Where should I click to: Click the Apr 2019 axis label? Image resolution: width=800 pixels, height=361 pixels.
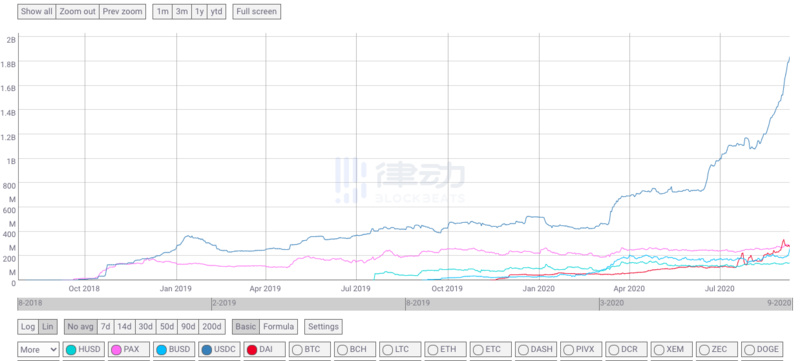(265, 289)
